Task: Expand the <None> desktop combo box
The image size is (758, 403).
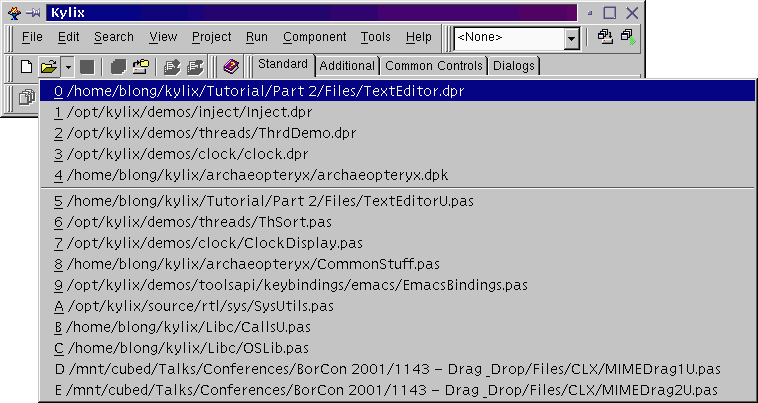Action: tap(571, 38)
